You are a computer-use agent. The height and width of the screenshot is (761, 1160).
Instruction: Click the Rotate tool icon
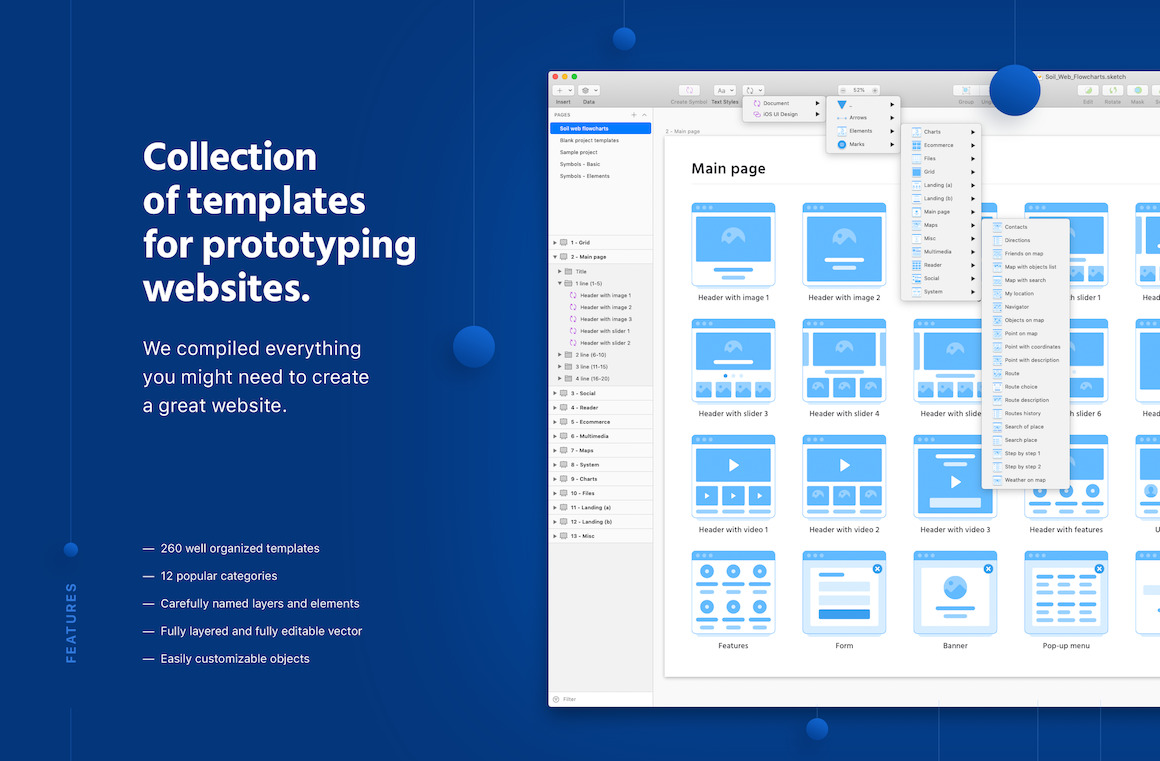click(1112, 90)
